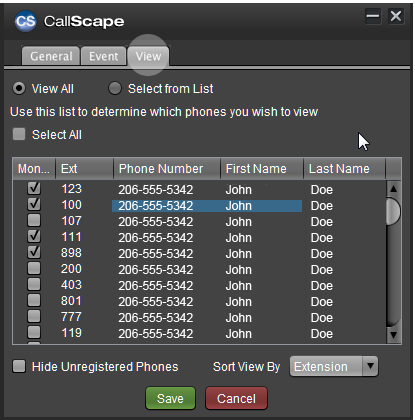The height and width of the screenshot is (420, 415).
Task: Choose Select from List radio option
Action: (x=115, y=88)
